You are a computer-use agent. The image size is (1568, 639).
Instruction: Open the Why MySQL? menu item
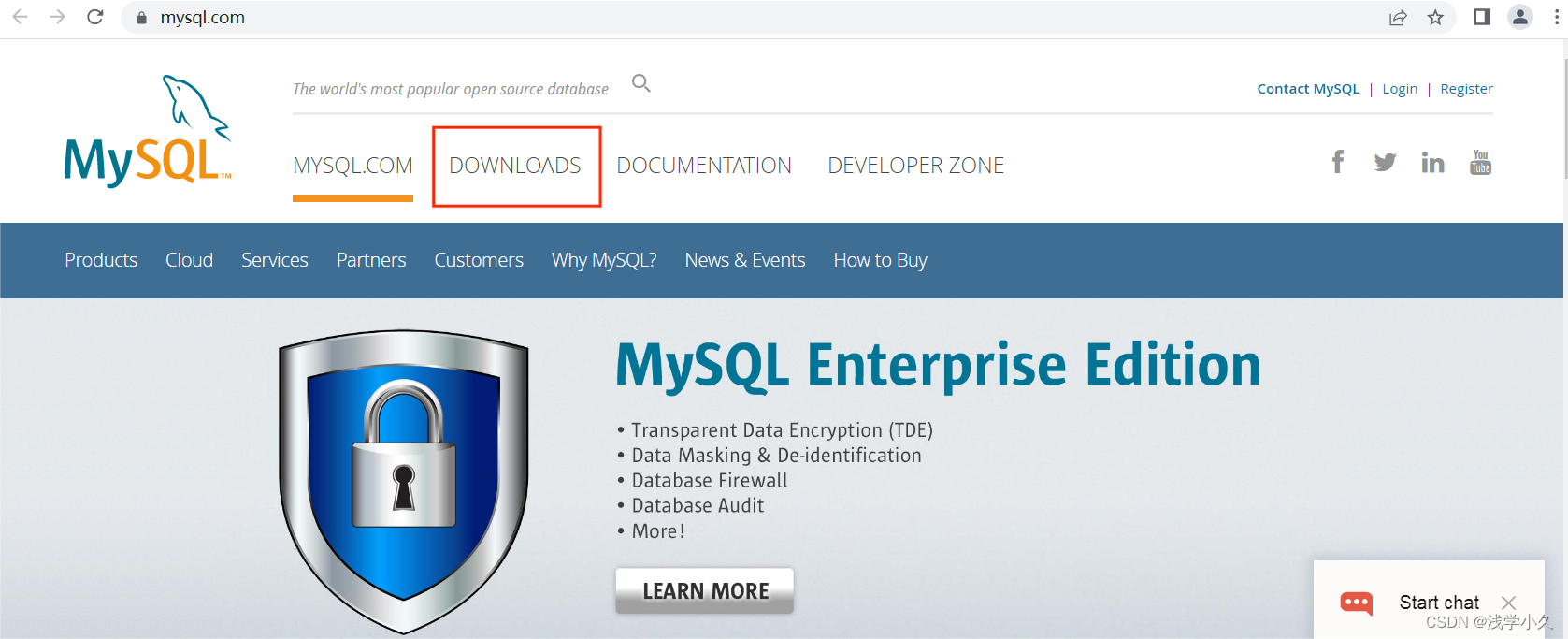(604, 260)
